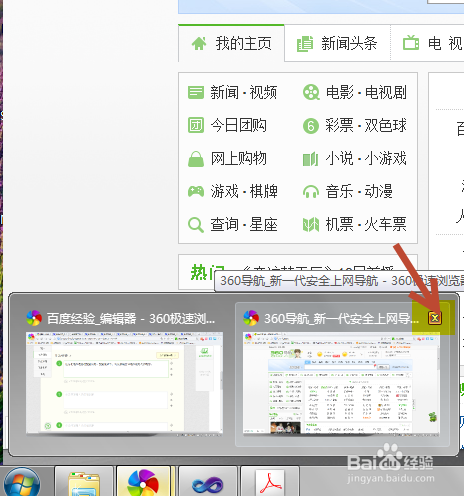Click the news icon beside 新闻·视频
This screenshot has height=496, width=464.
click(x=196, y=92)
